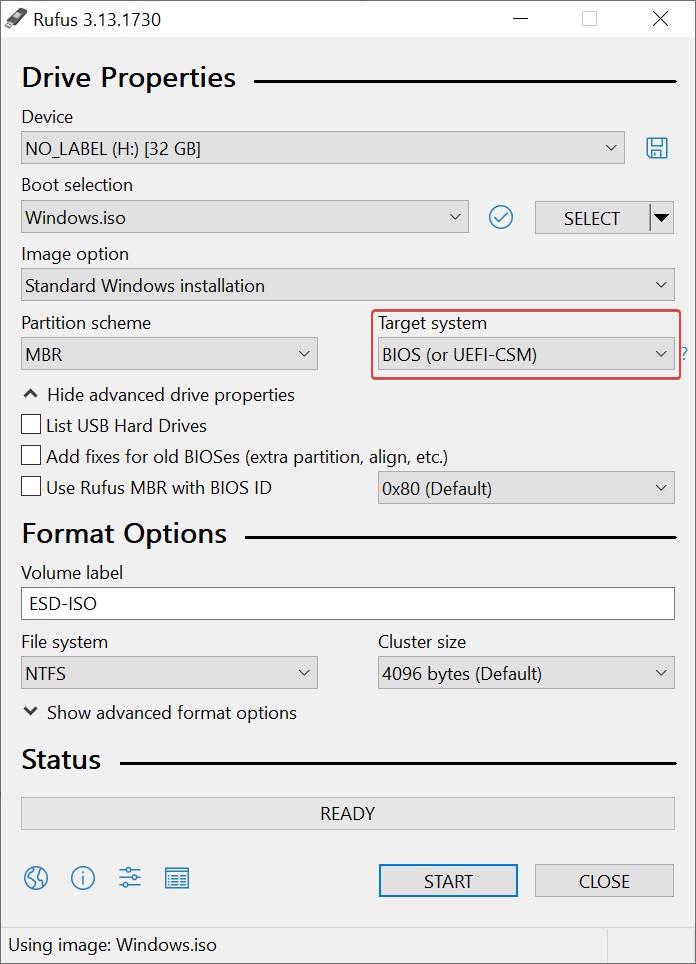The width and height of the screenshot is (696, 964).
Task: Click the 'Image option' label
Action: 75,254
